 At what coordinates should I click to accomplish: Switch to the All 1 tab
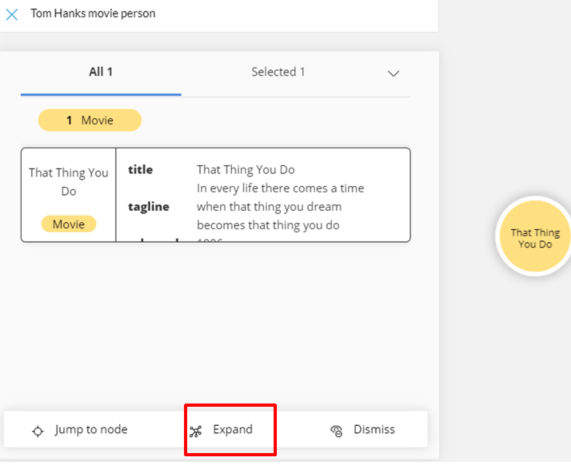click(x=101, y=72)
